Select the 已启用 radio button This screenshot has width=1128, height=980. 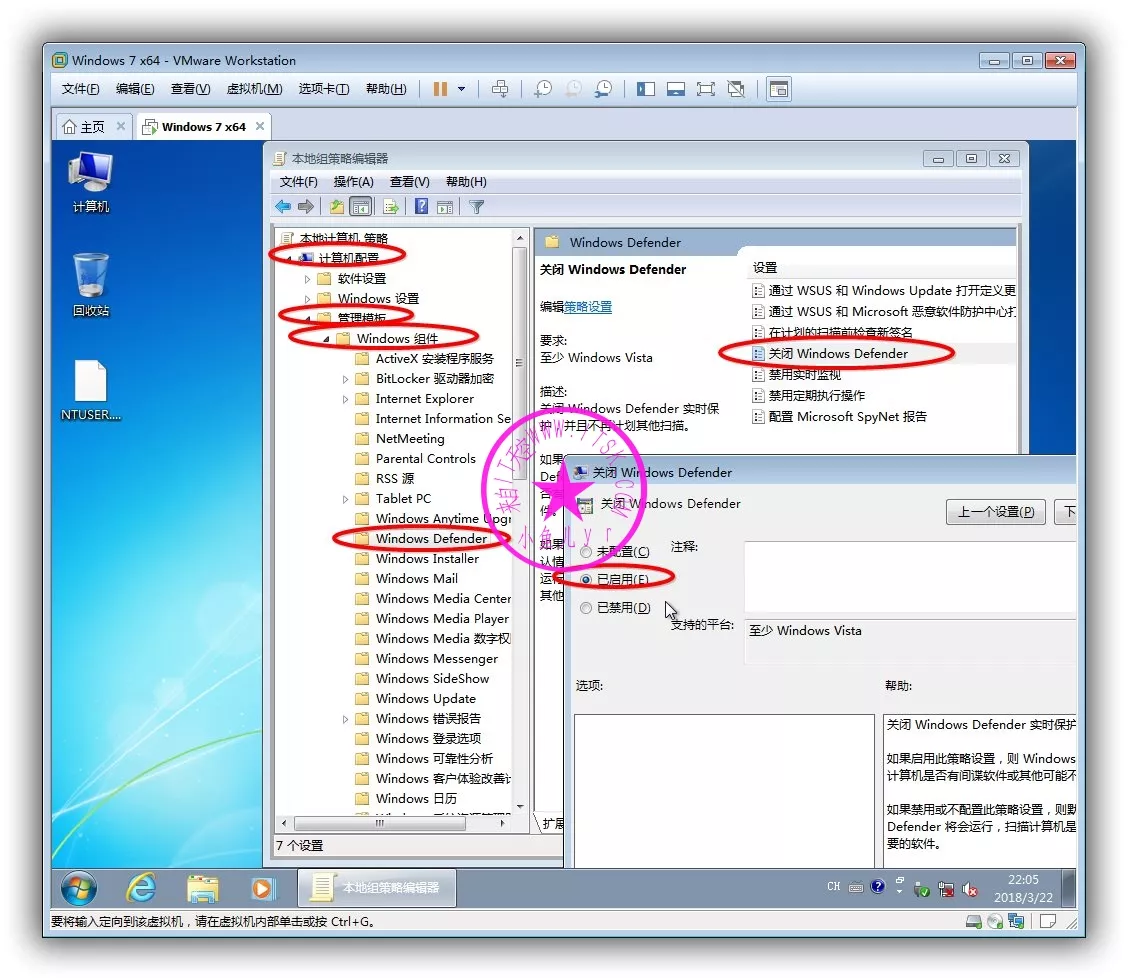(586, 579)
